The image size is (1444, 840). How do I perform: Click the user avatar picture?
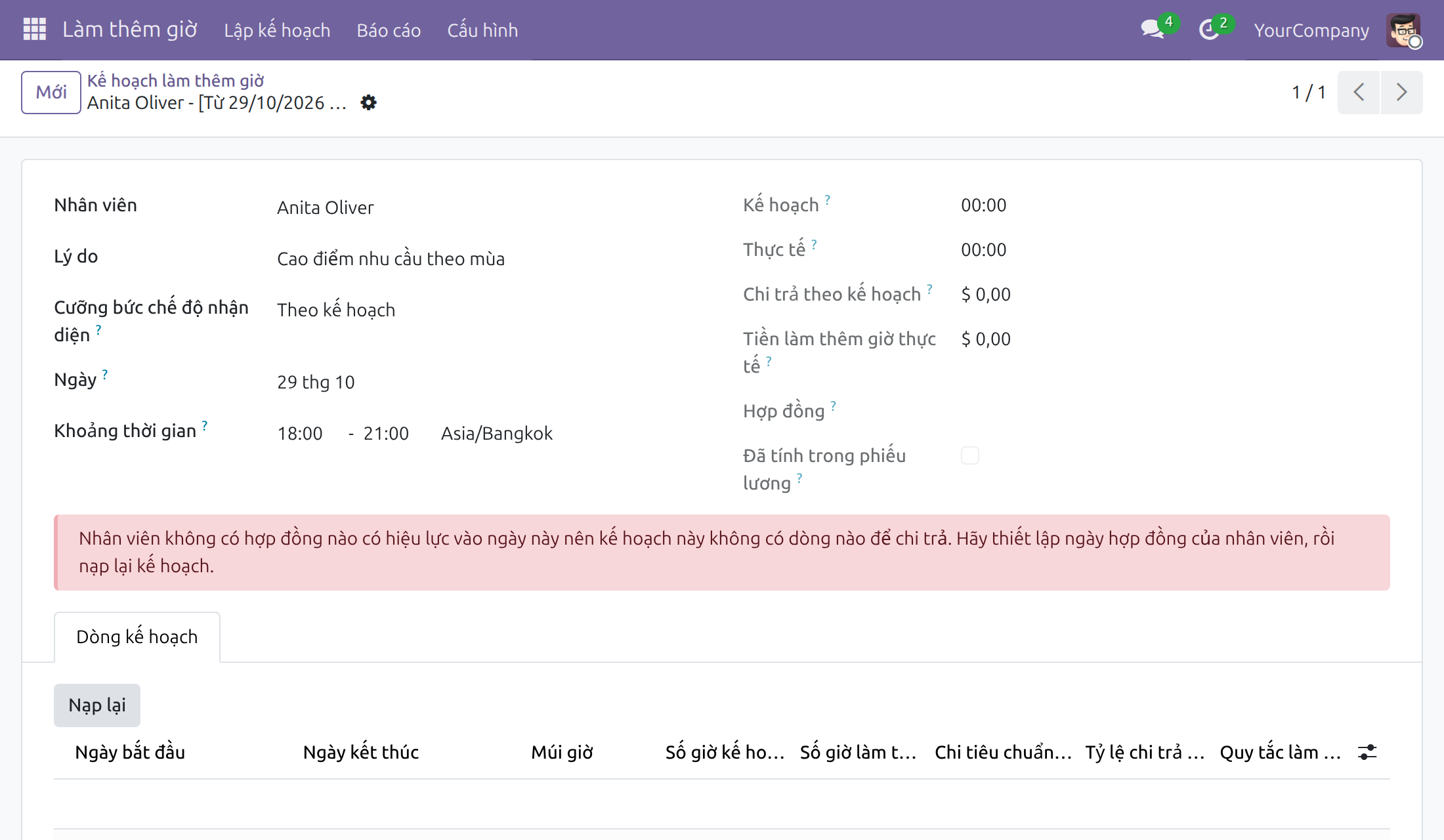1403,30
